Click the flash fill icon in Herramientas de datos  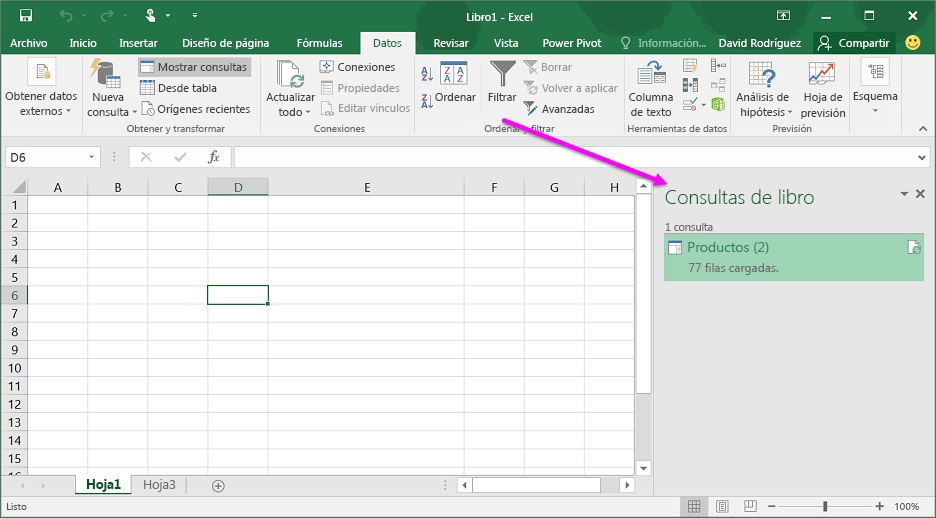(x=690, y=65)
